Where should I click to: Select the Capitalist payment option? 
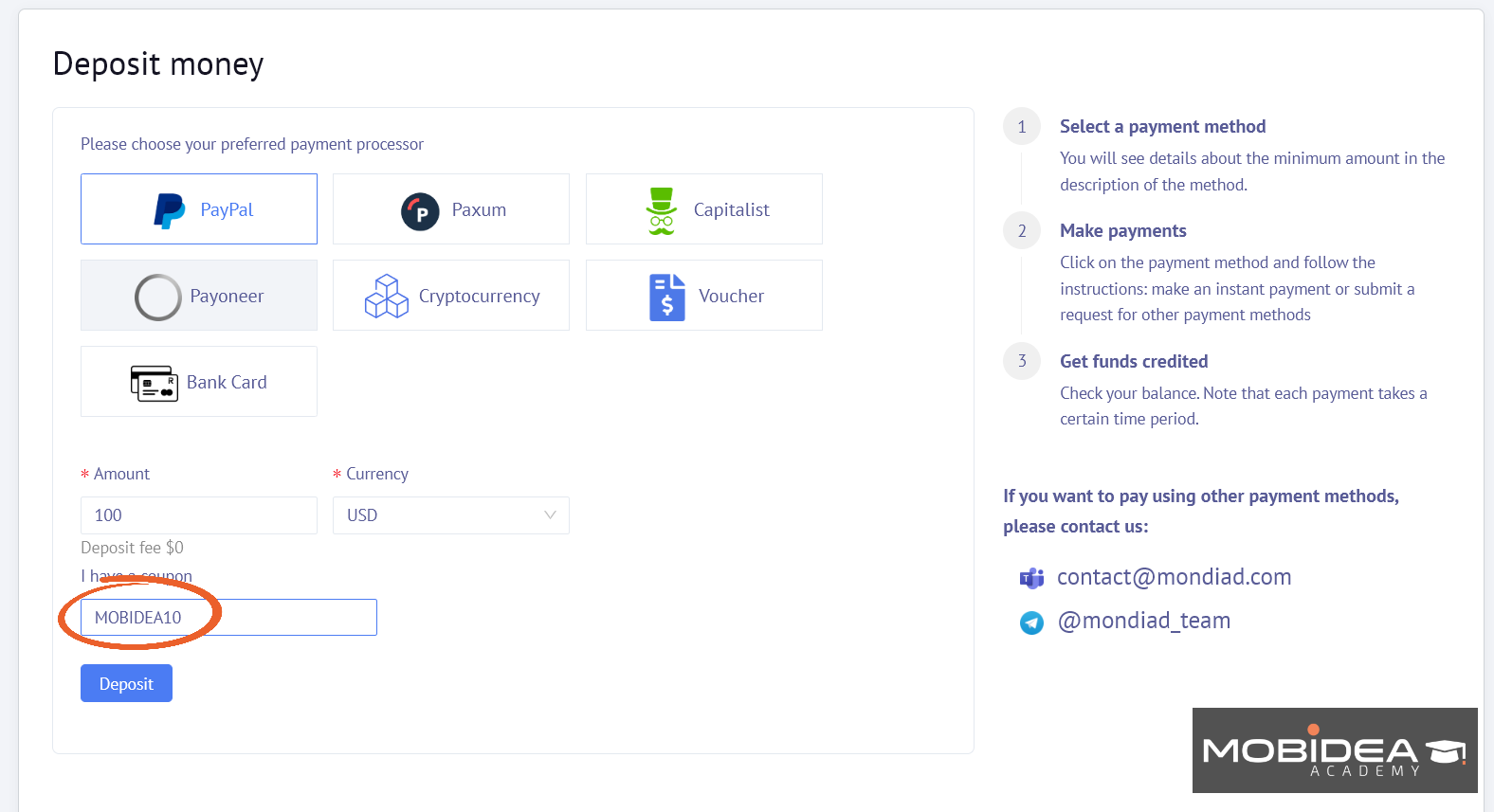[x=704, y=209]
